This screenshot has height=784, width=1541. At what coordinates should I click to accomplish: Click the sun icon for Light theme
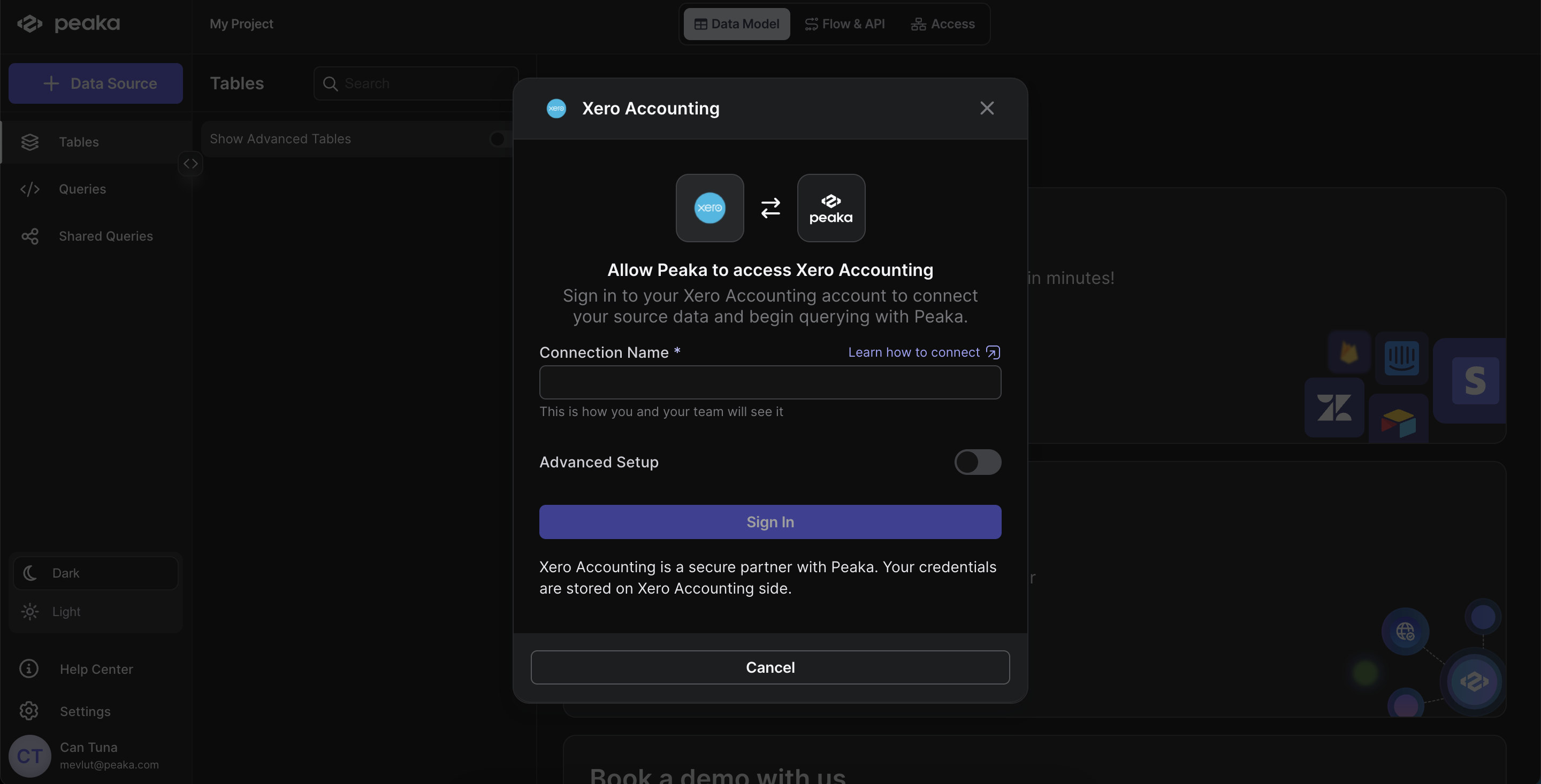pyautogui.click(x=29, y=611)
